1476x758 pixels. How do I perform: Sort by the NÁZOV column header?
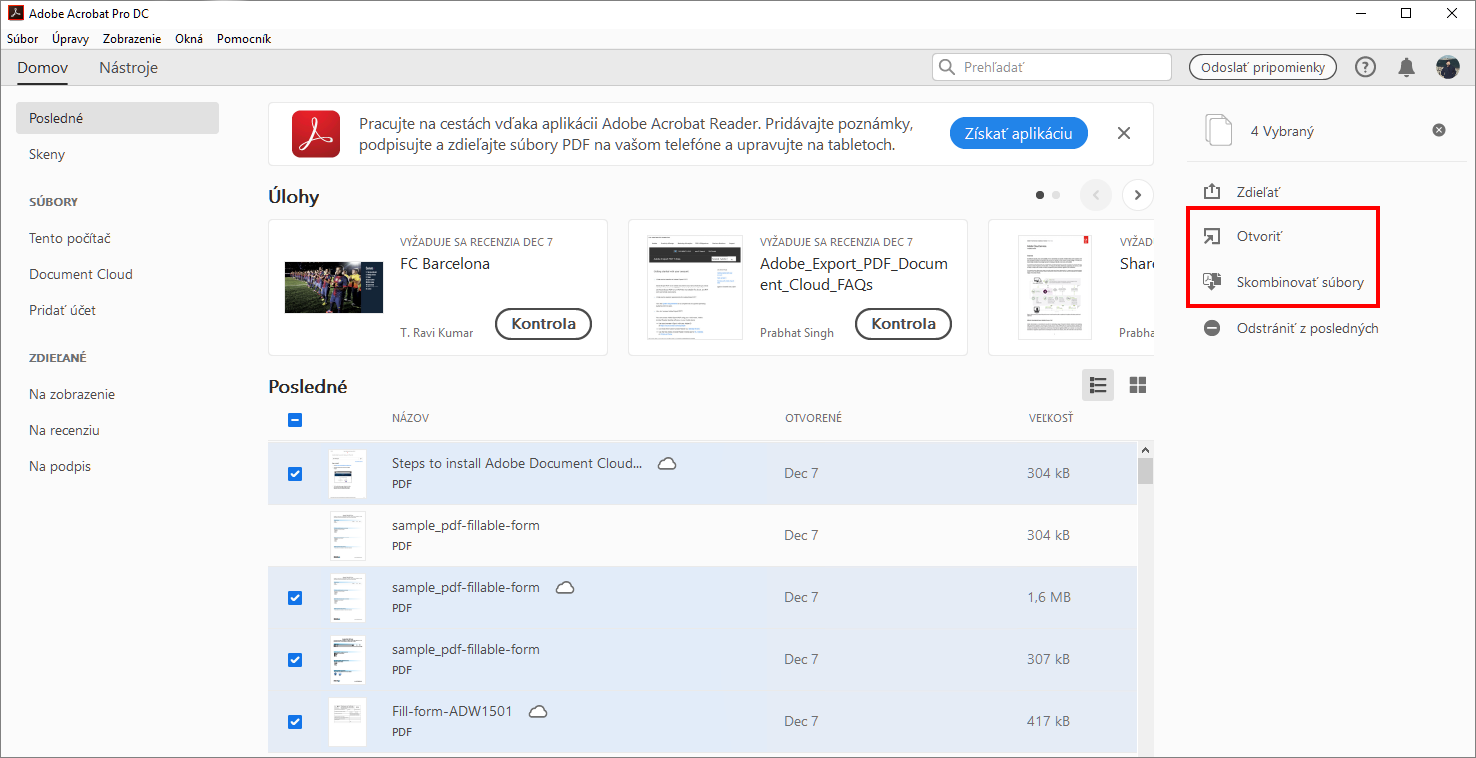coord(410,418)
